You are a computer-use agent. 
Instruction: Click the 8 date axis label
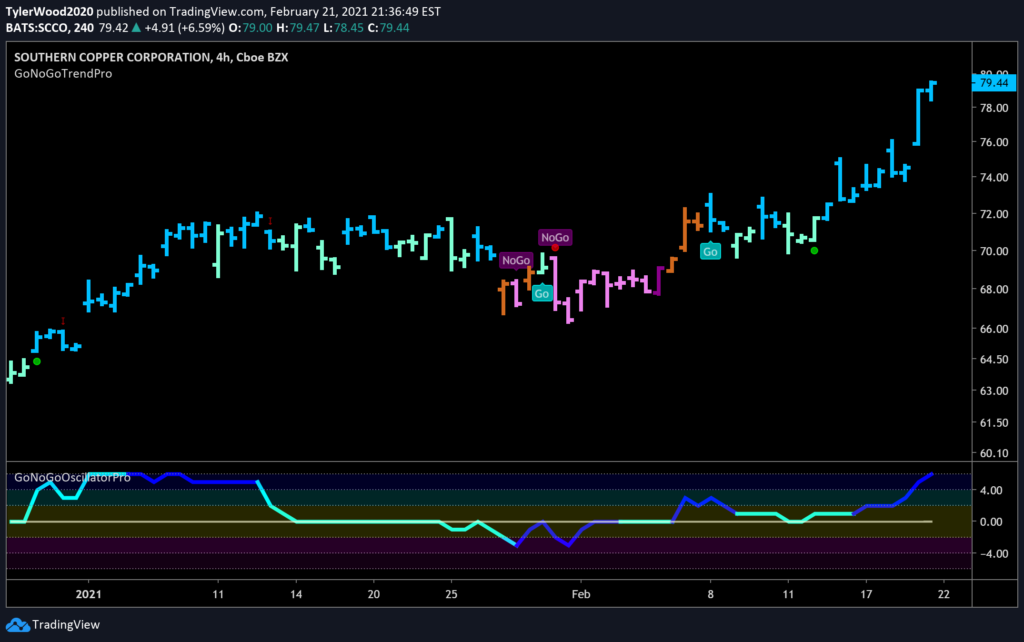pyautogui.click(x=711, y=594)
